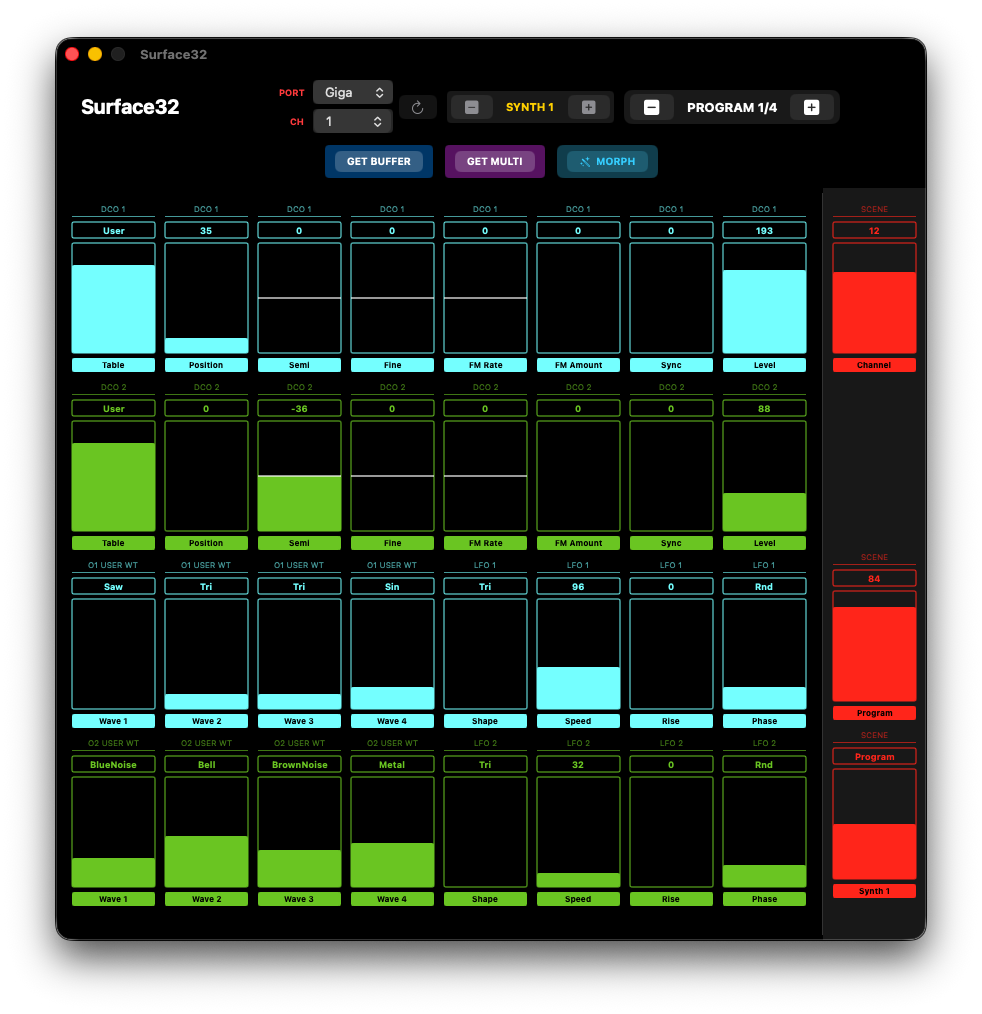Image resolution: width=982 pixels, height=1014 pixels.
Task: Click the Synth 1 minus icon
Action: click(472, 107)
